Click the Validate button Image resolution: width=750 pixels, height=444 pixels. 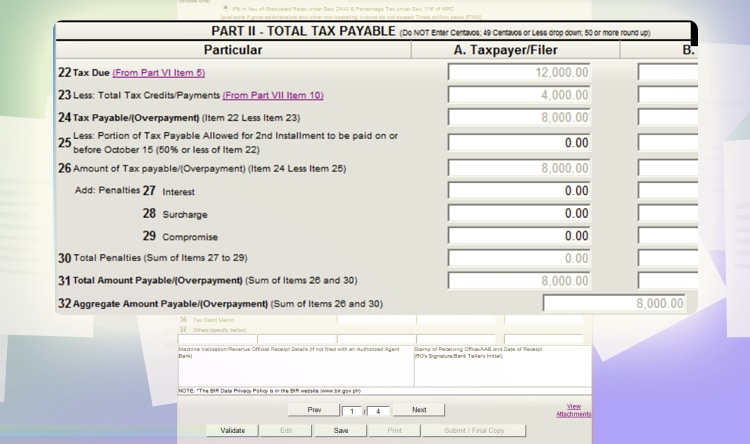pos(232,431)
